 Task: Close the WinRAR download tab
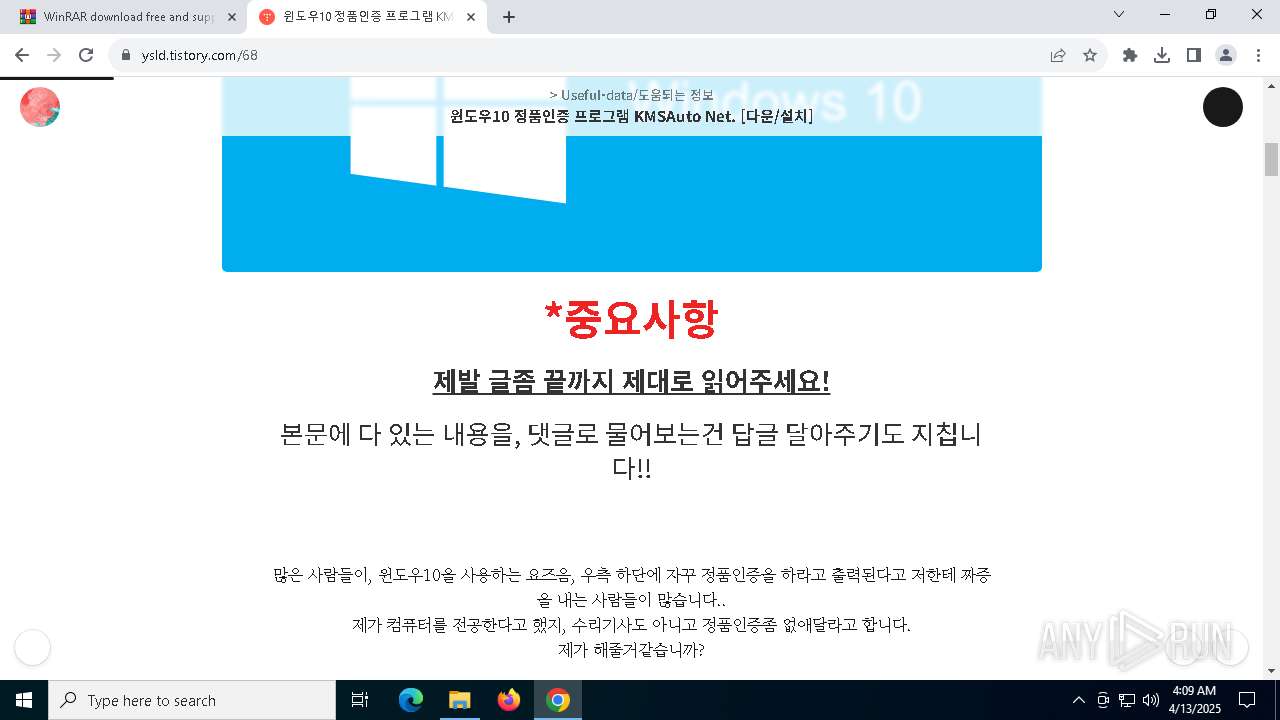coord(232,17)
